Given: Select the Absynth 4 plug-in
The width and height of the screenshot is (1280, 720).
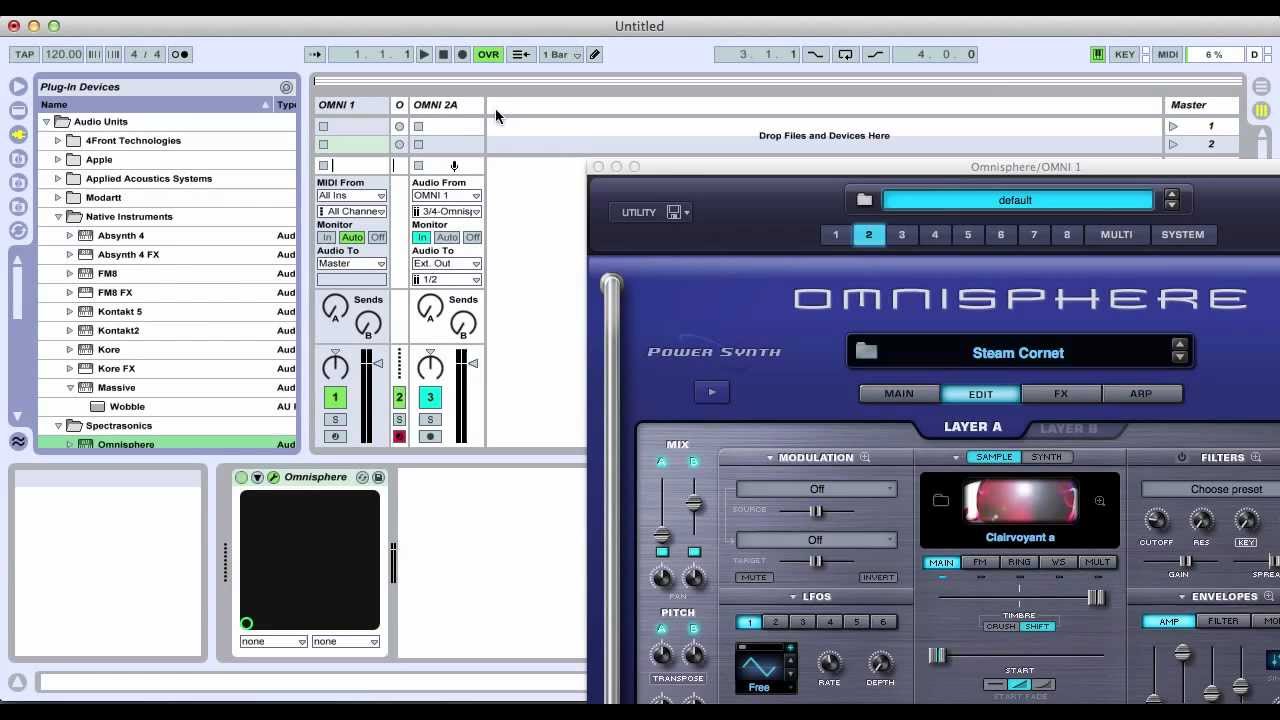Looking at the screenshot, I should pos(121,236).
